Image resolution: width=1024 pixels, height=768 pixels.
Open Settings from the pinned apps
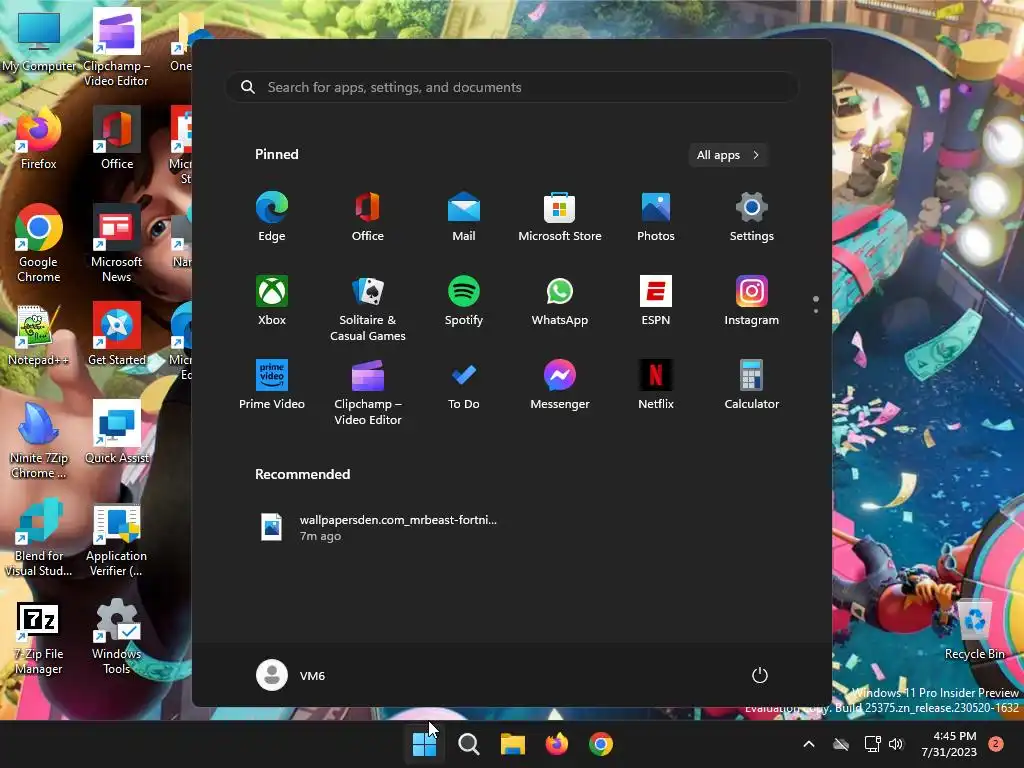pos(752,217)
